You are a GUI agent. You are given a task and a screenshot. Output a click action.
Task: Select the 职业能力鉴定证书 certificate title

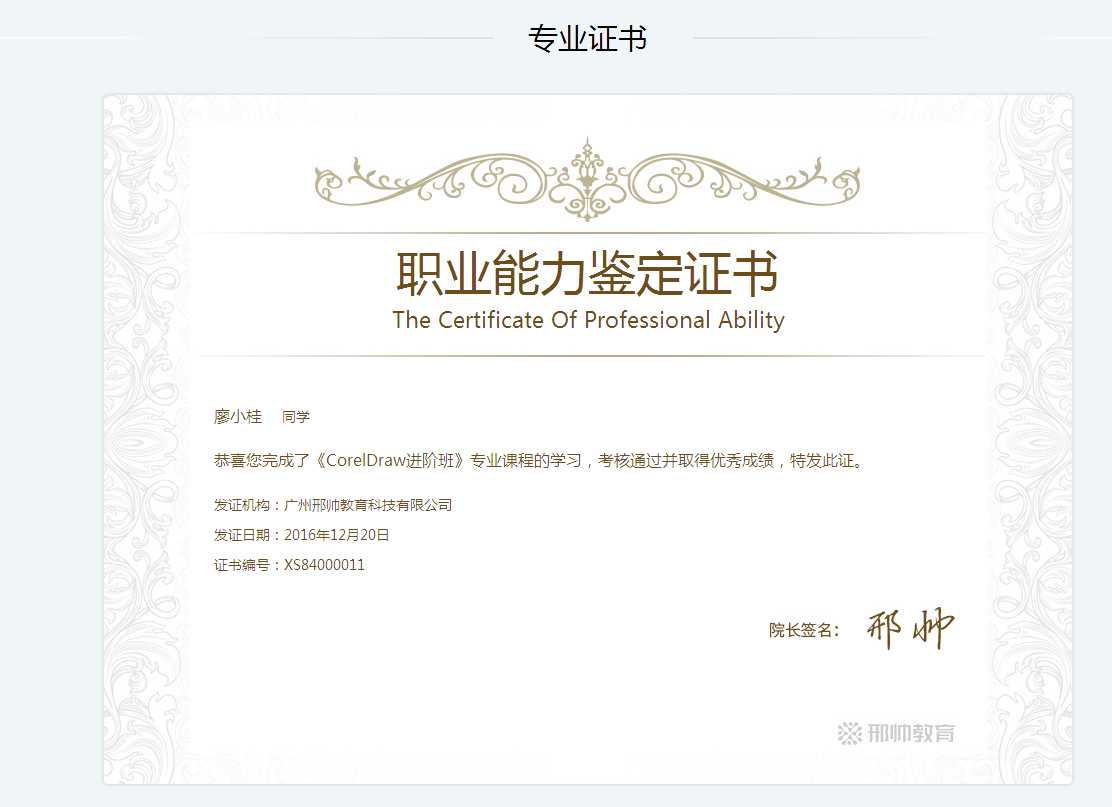587,273
